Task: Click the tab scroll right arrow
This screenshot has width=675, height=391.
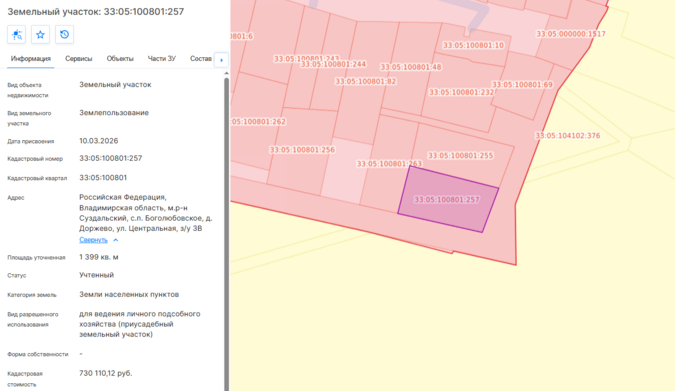Action: click(221, 60)
